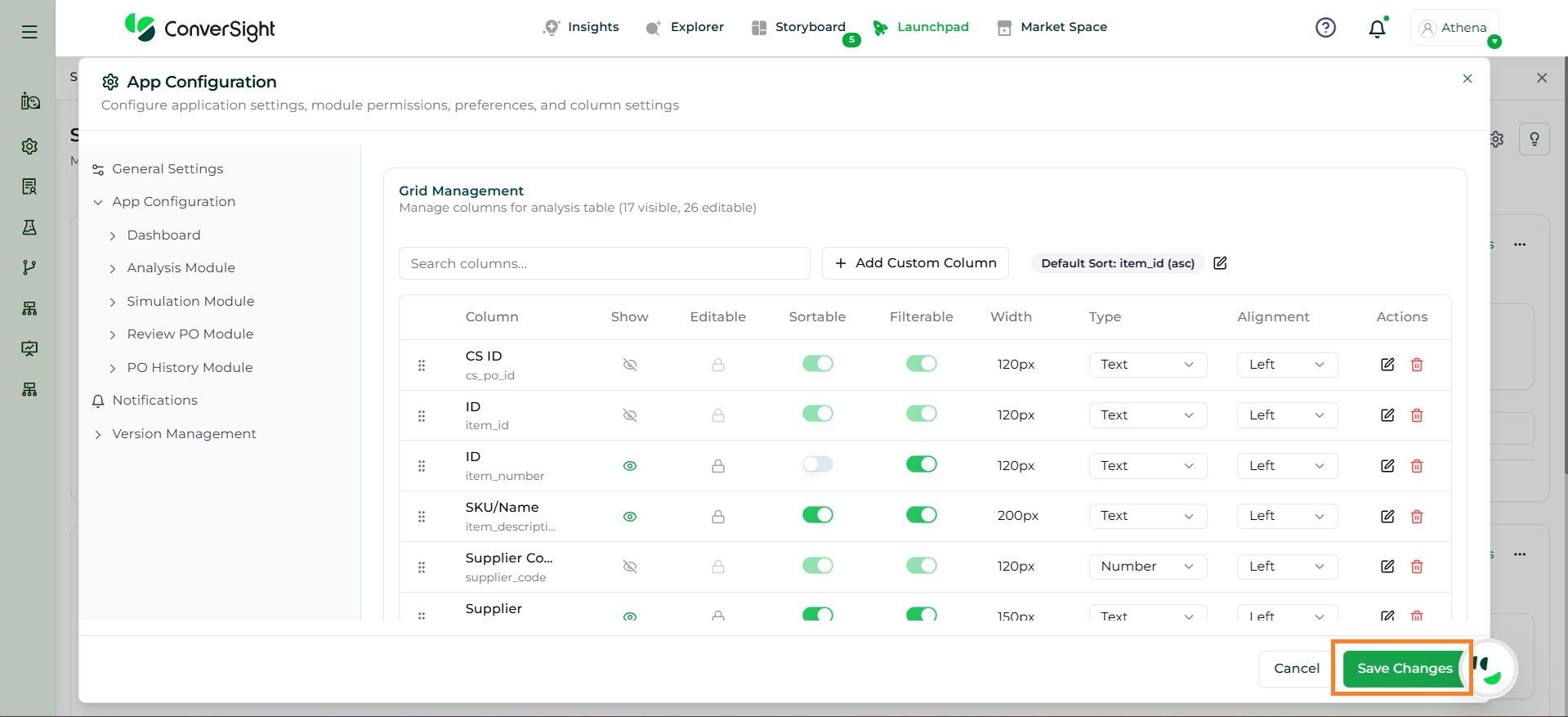Select General Settings in the sidebar
Image resolution: width=1568 pixels, height=717 pixels.
pos(168,169)
